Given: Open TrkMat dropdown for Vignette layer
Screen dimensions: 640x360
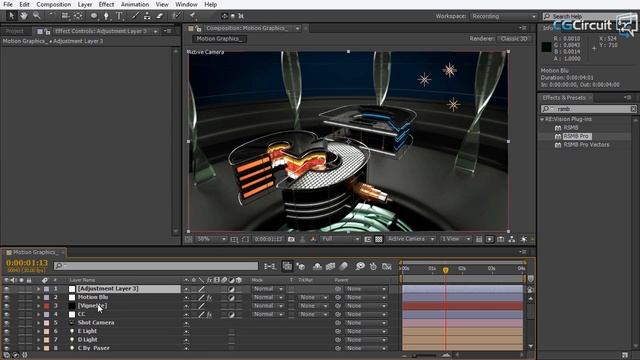Looking at the screenshot, I should 313,306.
